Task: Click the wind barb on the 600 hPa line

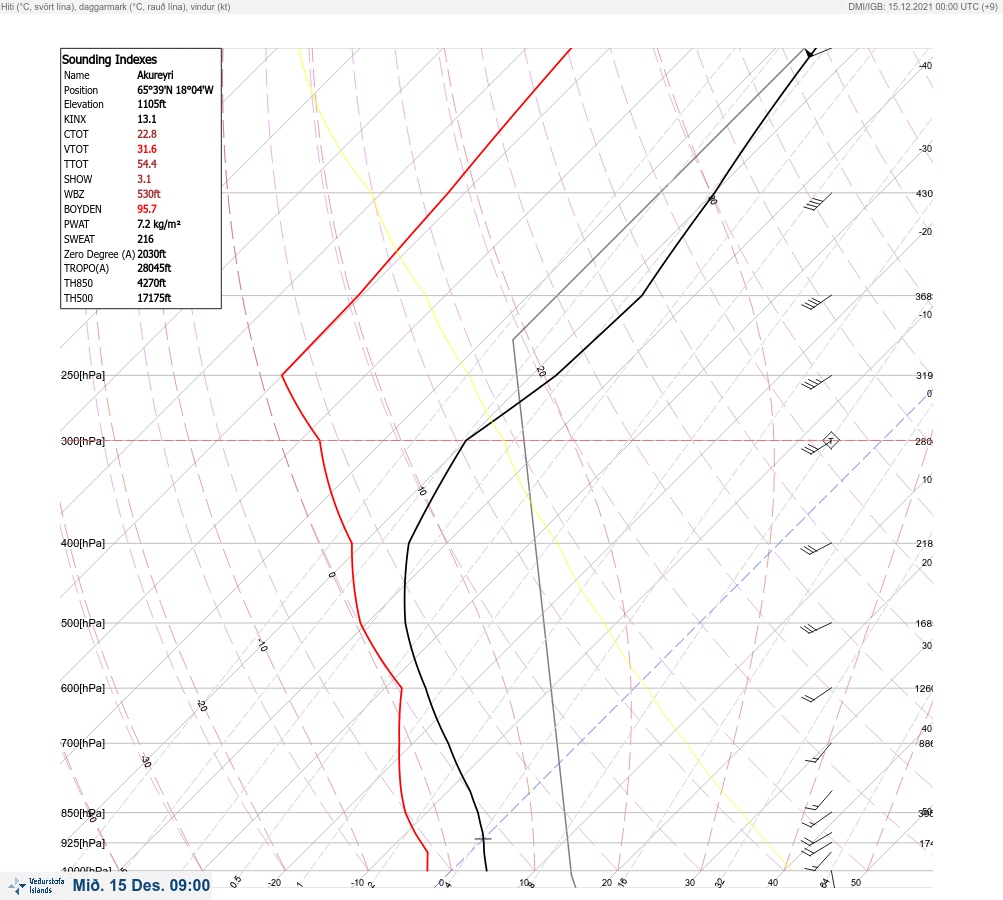Action: tap(817, 694)
